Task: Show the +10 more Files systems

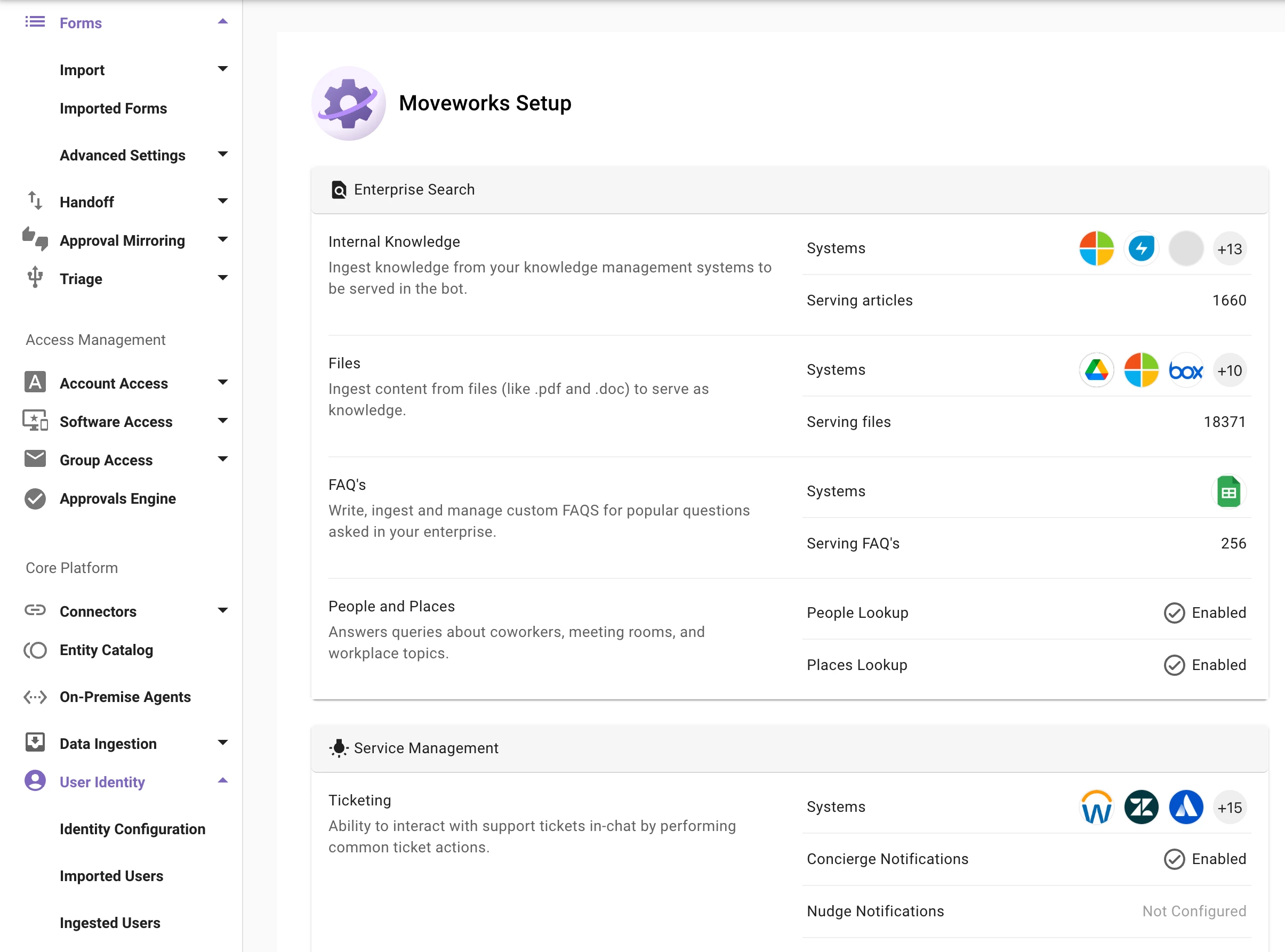Action: click(x=1230, y=370)
